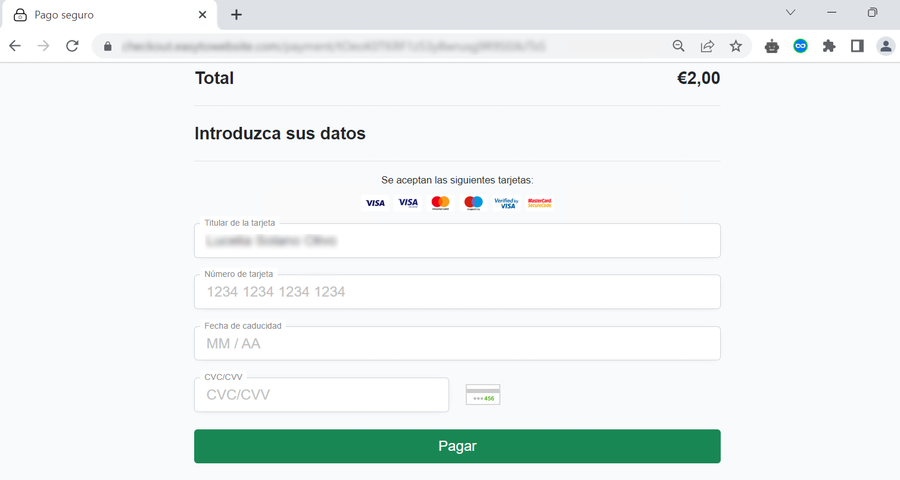Click the CVC/CVV input field
This screenshot has height=480, width=900.
tap(321, 395)
